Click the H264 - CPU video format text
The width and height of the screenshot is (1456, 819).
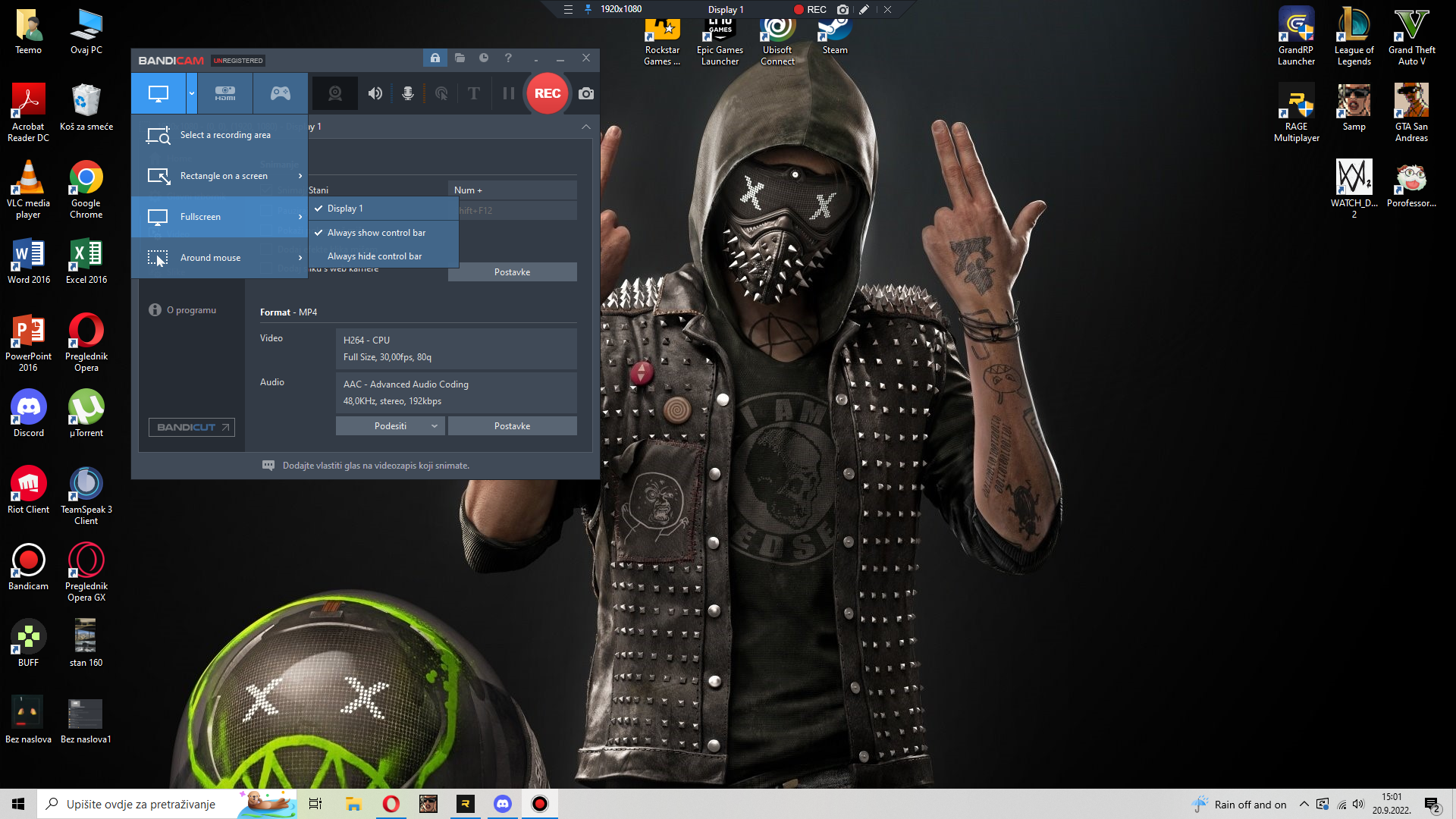tap(366, 340)
